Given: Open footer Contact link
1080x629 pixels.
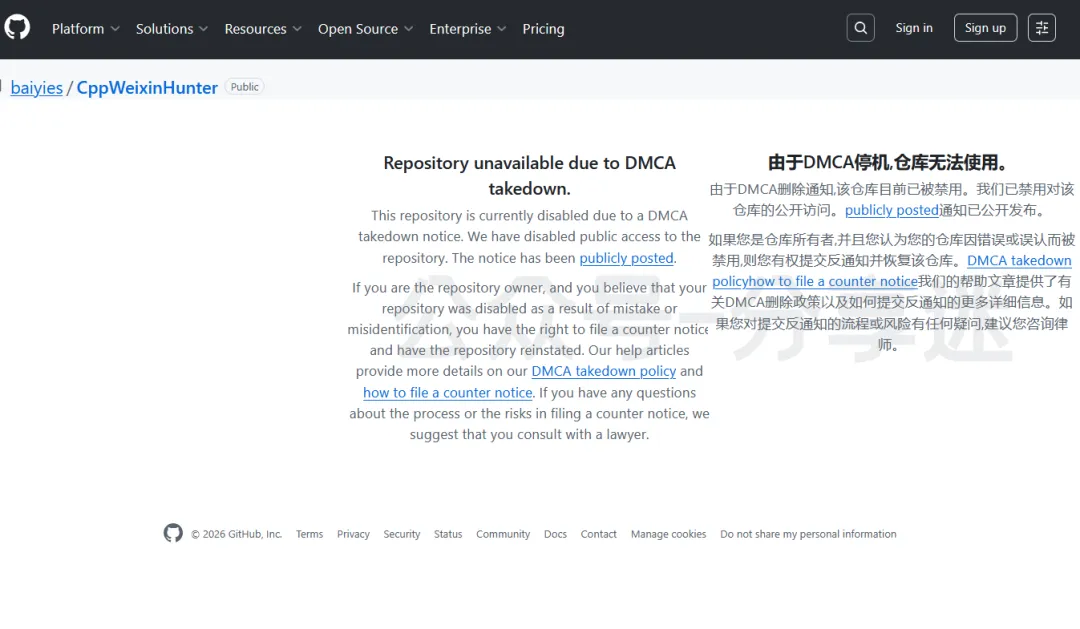Looking at the screenshot, I should point(599,534).
